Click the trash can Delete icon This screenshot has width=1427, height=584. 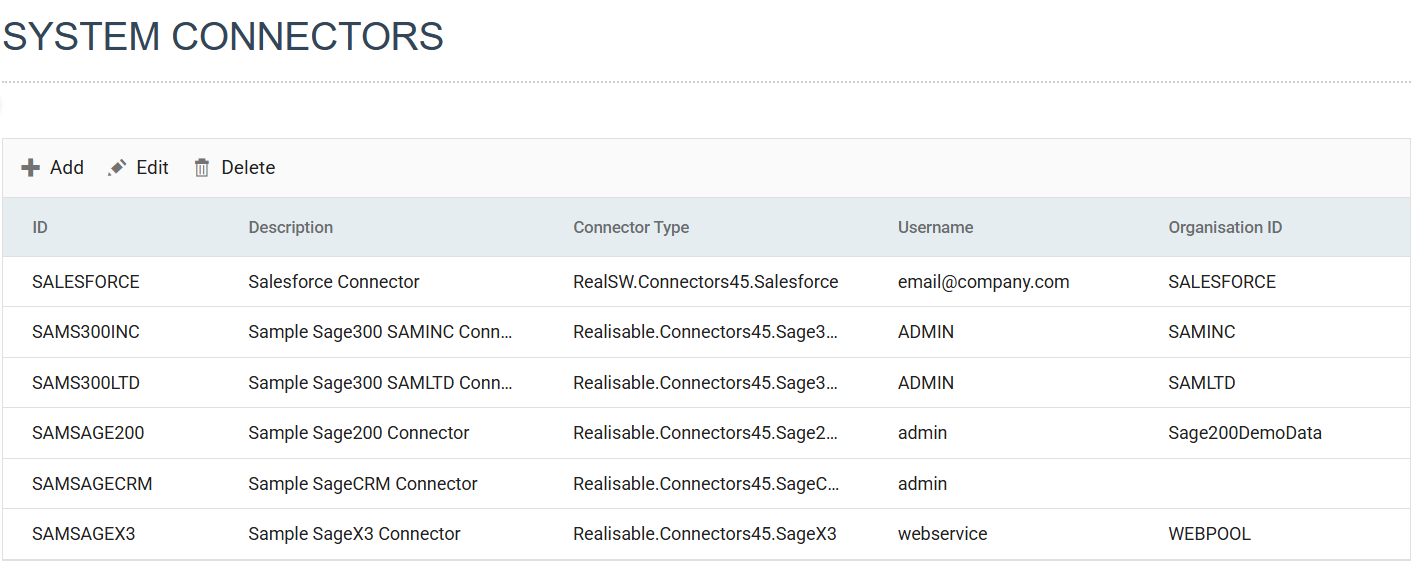click(202, 168)
